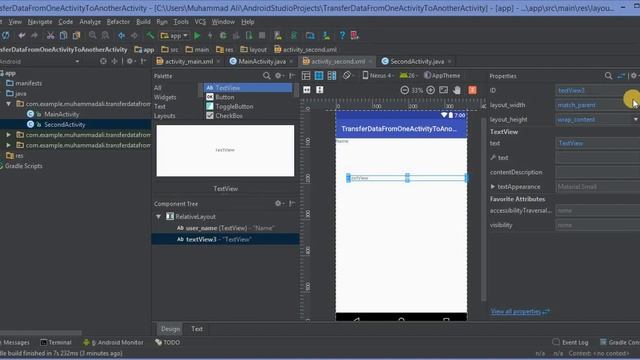This screenshot has height=360, width=640.
Task: Click the SDK Manager download icon
Action: pyautogui.click(x=327, y=36)
